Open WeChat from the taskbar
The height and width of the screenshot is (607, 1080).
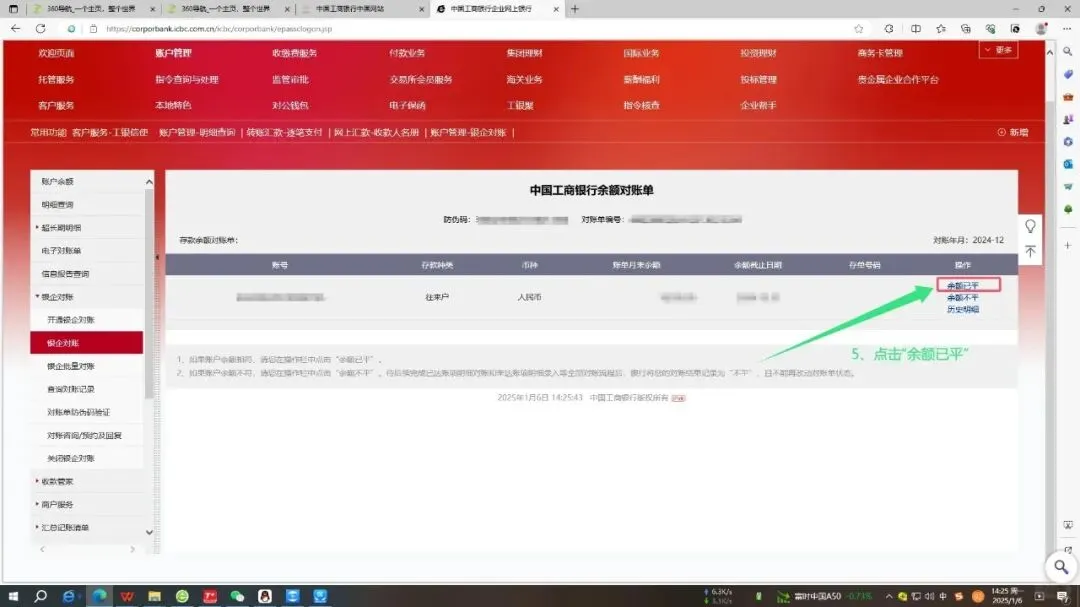237,596
